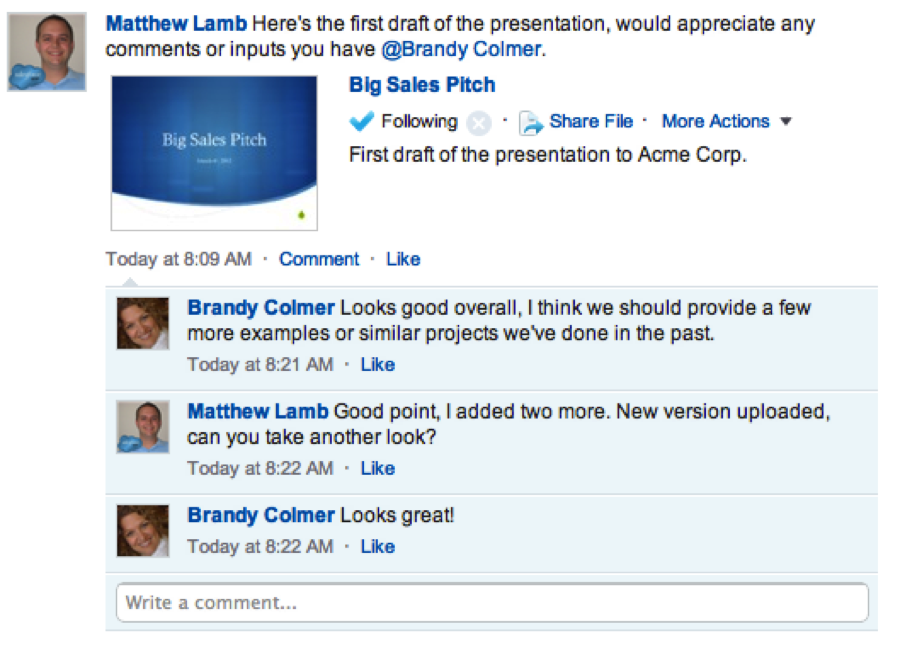Click into the Write a comment field
900x645 pixels.
click(492, 603)
